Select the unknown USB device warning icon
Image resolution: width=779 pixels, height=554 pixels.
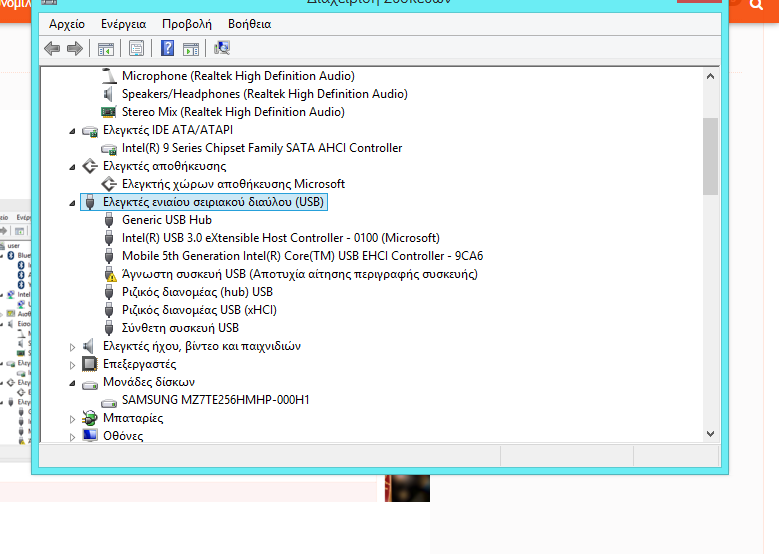[110, 274]
